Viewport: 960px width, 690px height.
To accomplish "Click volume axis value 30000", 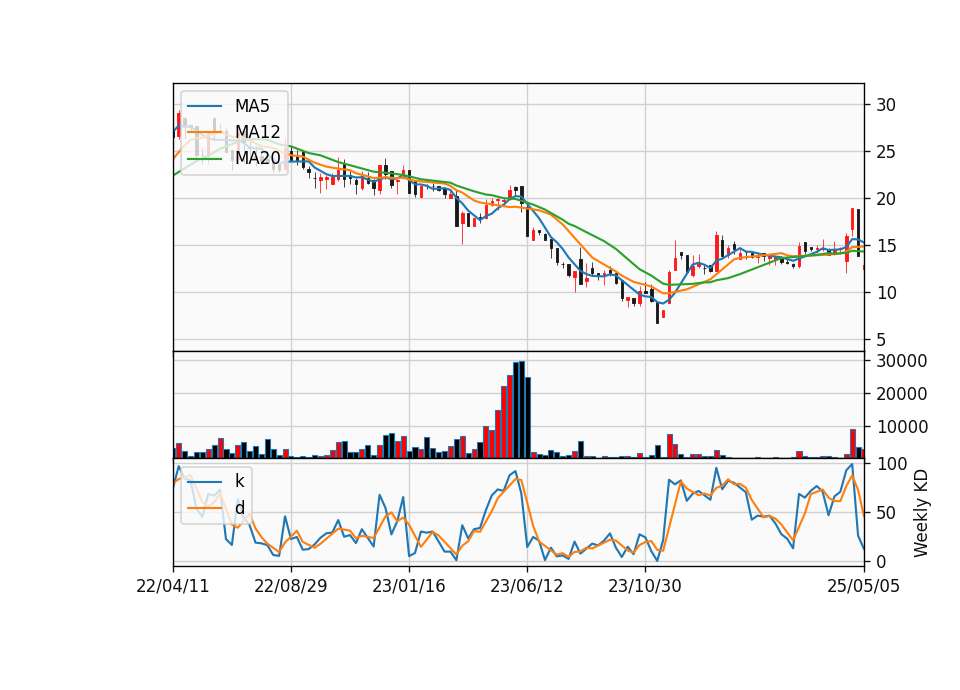I will coord(902,361).
